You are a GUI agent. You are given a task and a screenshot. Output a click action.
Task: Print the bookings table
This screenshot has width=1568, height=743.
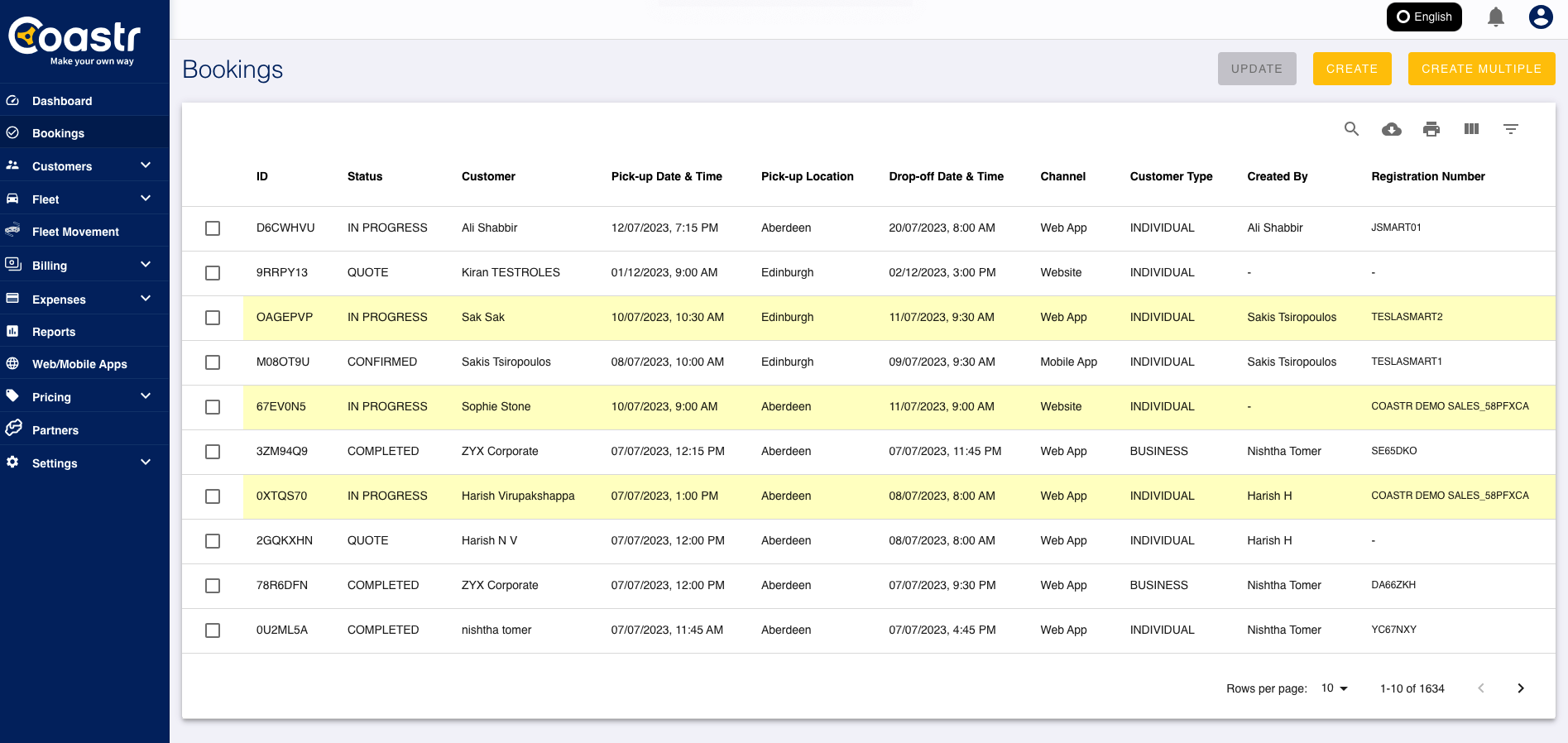pos(1431,129)
